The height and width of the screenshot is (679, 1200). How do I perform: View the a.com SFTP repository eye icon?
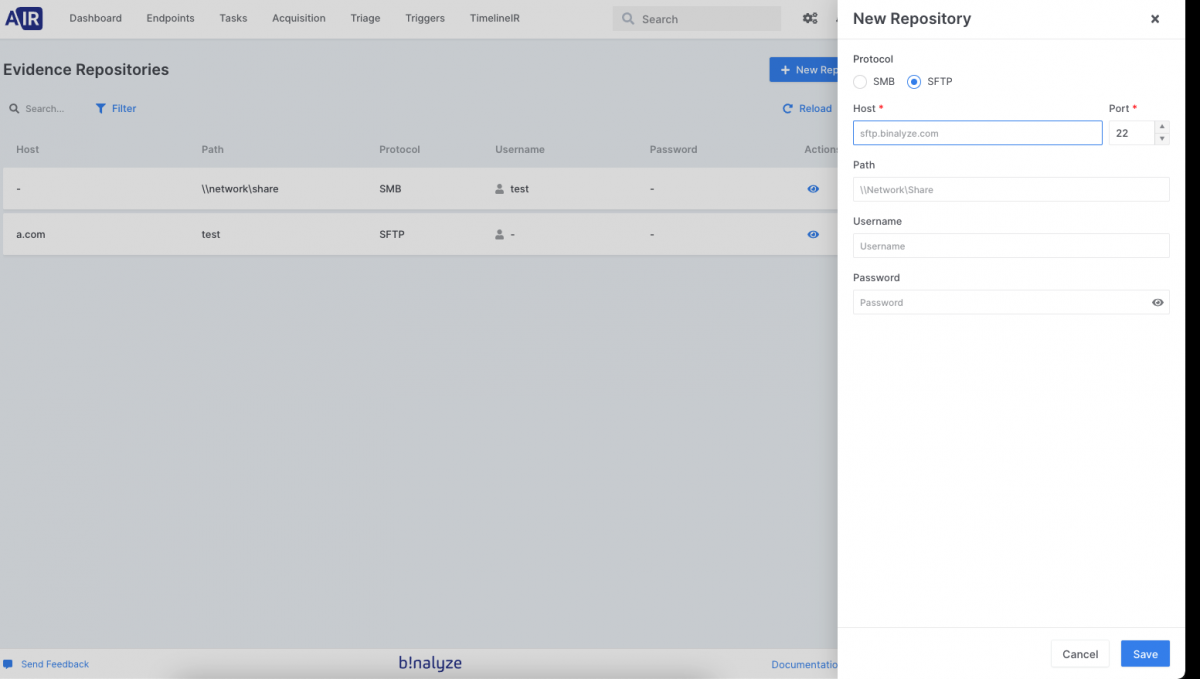point(813,234)
